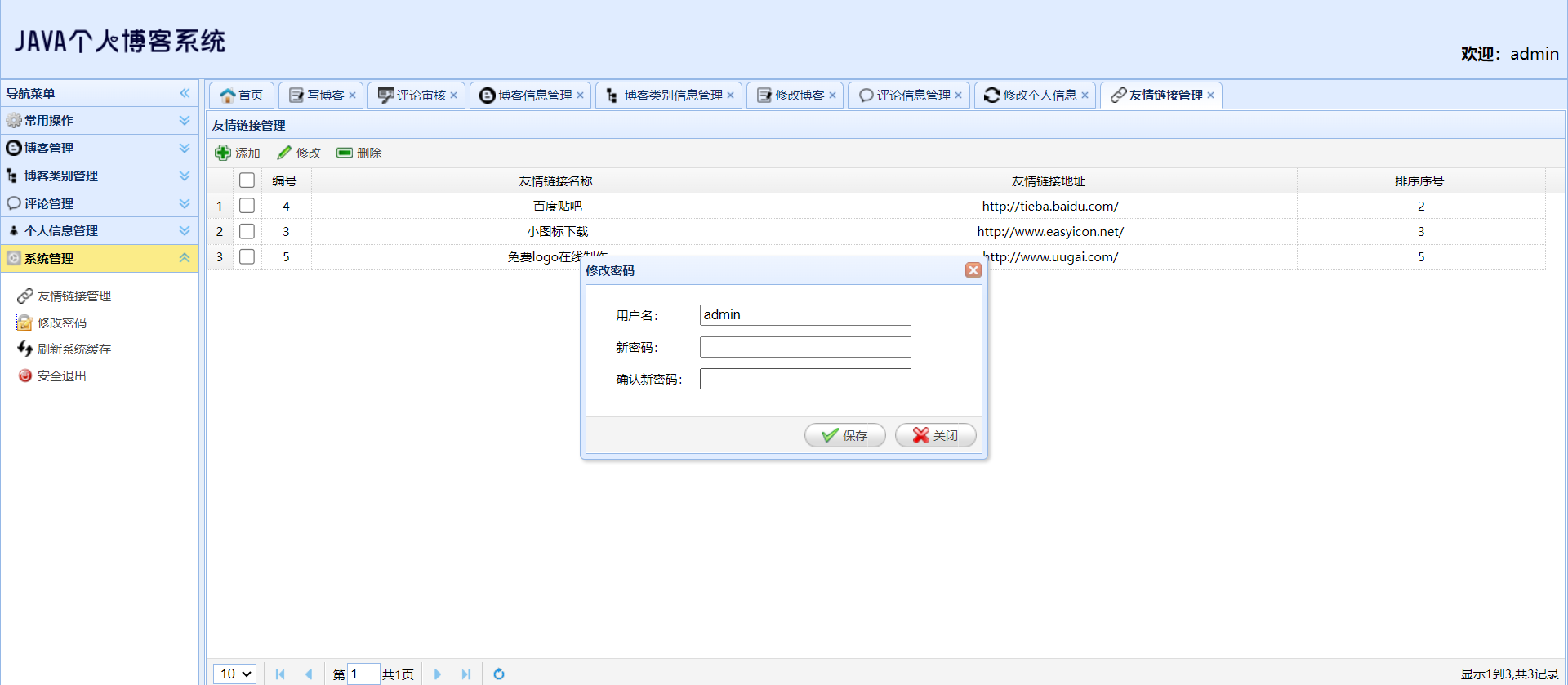1568x685 pixels.
Task: Close the 博客信息管理 tab
Action: (x=580, y=96)
